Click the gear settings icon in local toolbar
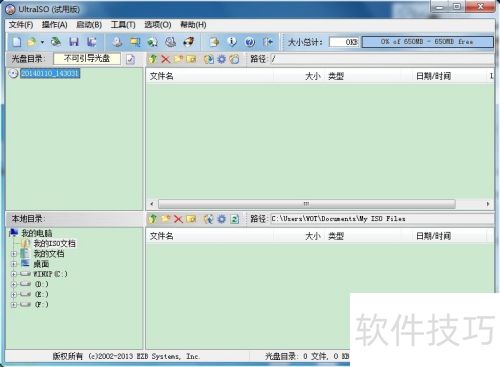Image resolution: width=500 pixels, height=367 pixels. click(221, 219)
